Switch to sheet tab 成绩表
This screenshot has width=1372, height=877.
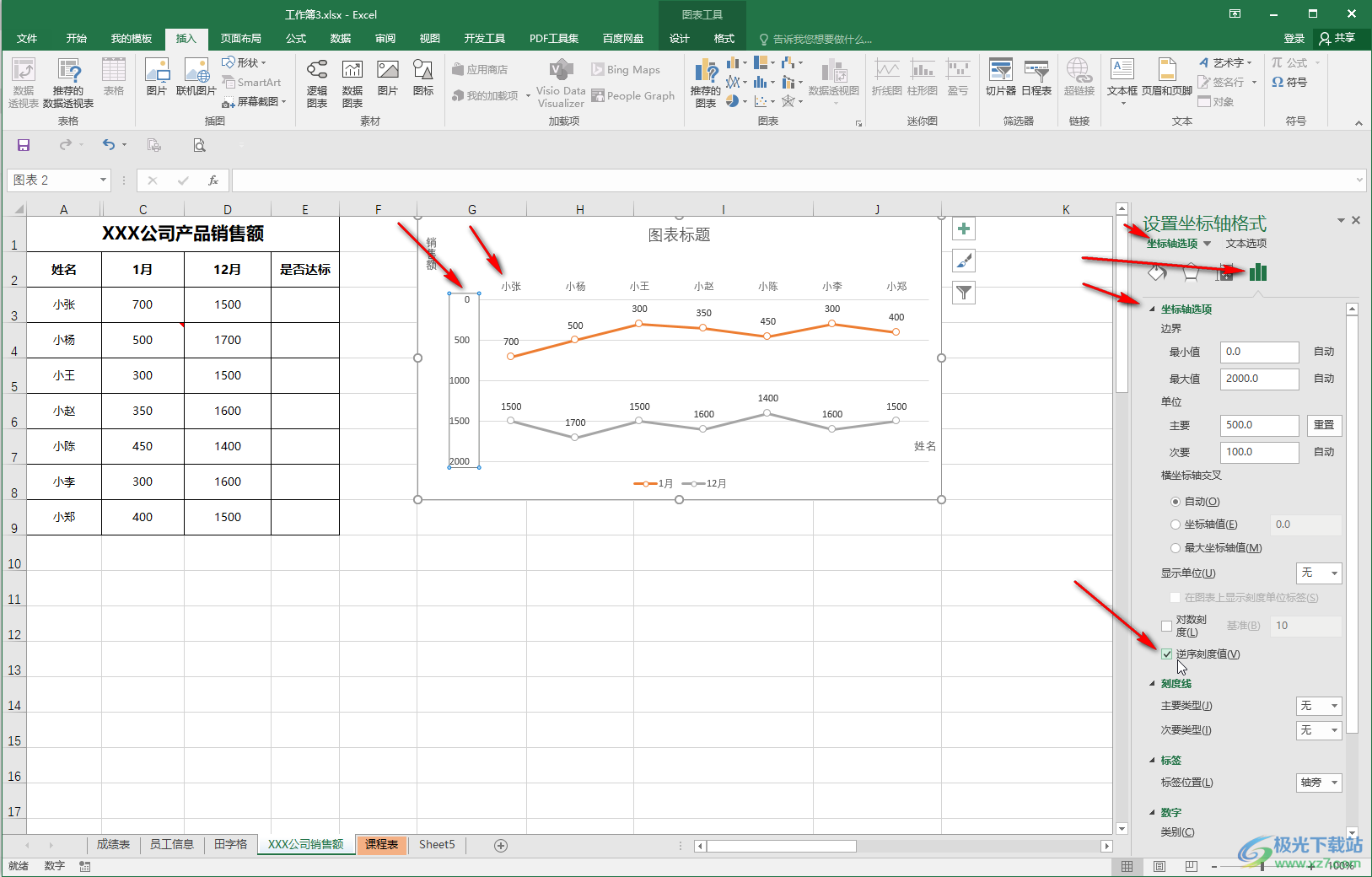(113, 845)
